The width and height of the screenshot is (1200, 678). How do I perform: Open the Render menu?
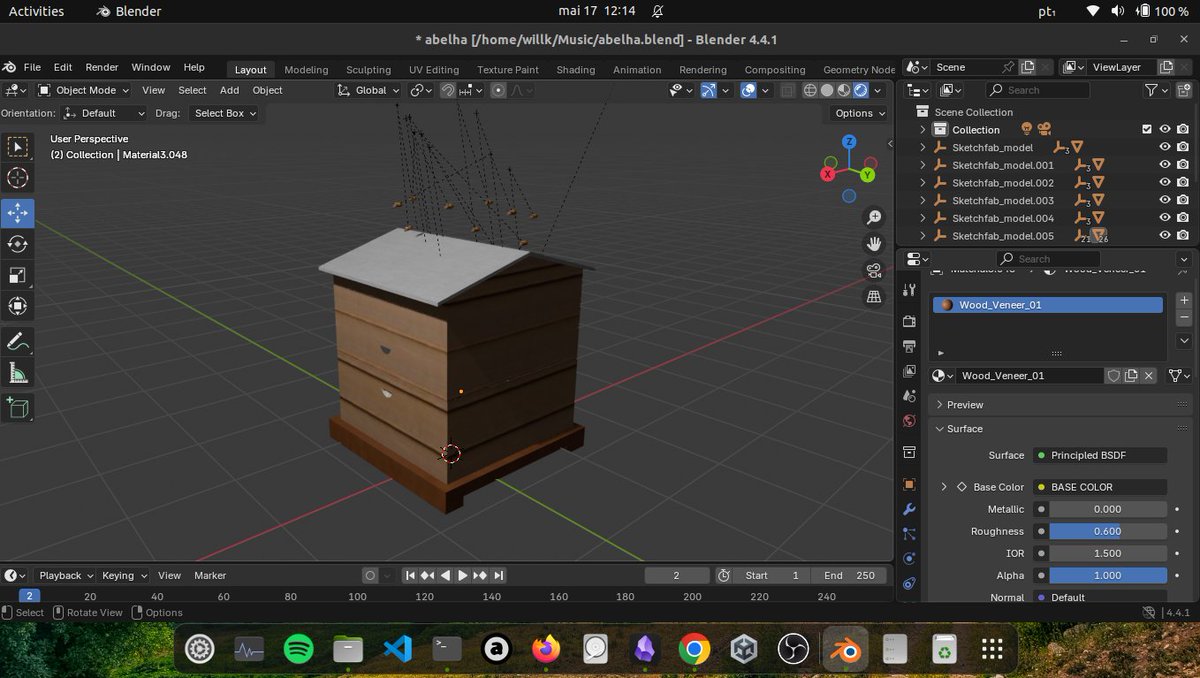(102, 67)
